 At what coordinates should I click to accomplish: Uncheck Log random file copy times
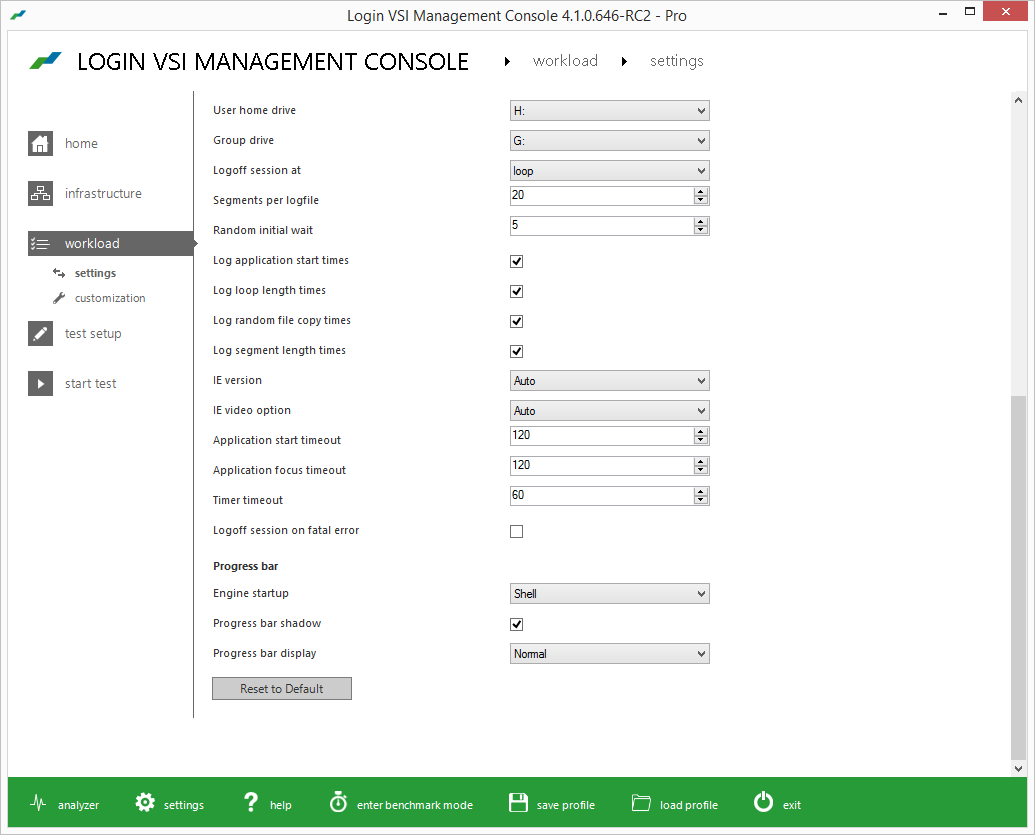pyautogui.click(x=517, y=321)
